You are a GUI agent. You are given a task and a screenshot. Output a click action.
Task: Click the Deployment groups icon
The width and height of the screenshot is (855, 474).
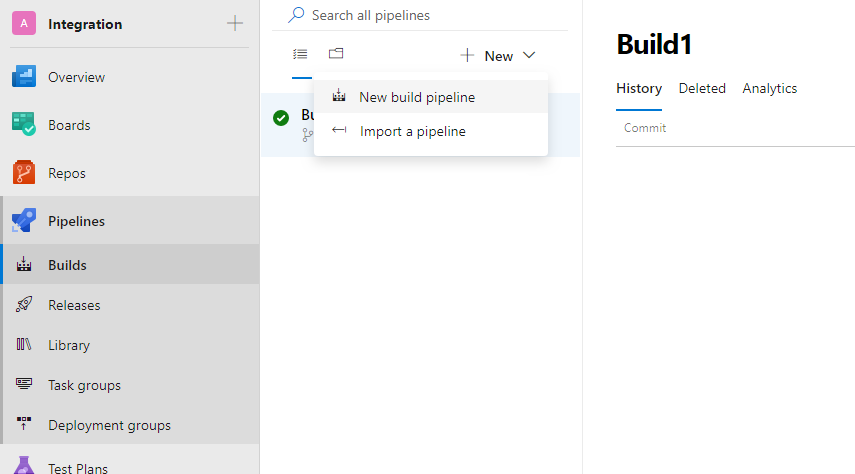tap(24, 425)
